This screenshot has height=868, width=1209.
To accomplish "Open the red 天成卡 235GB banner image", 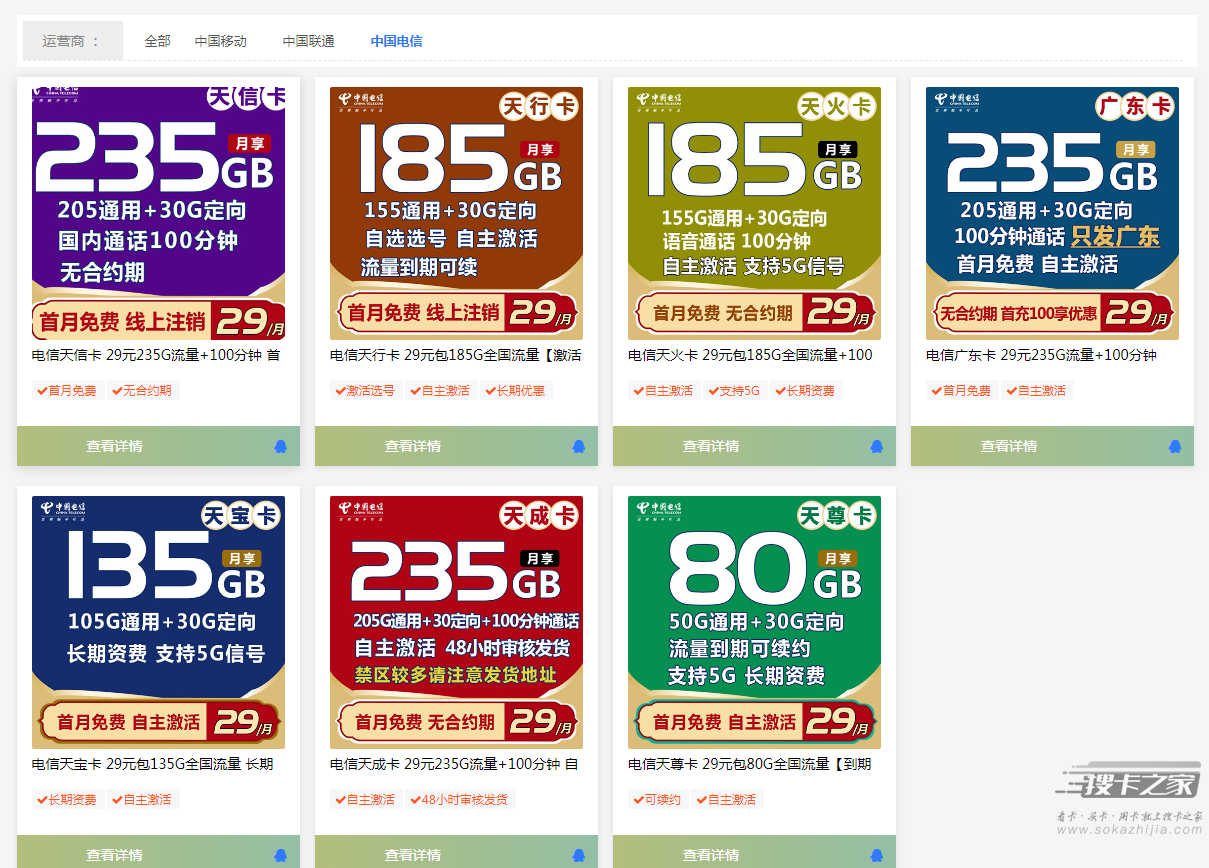I will click(x=456, y=622).
